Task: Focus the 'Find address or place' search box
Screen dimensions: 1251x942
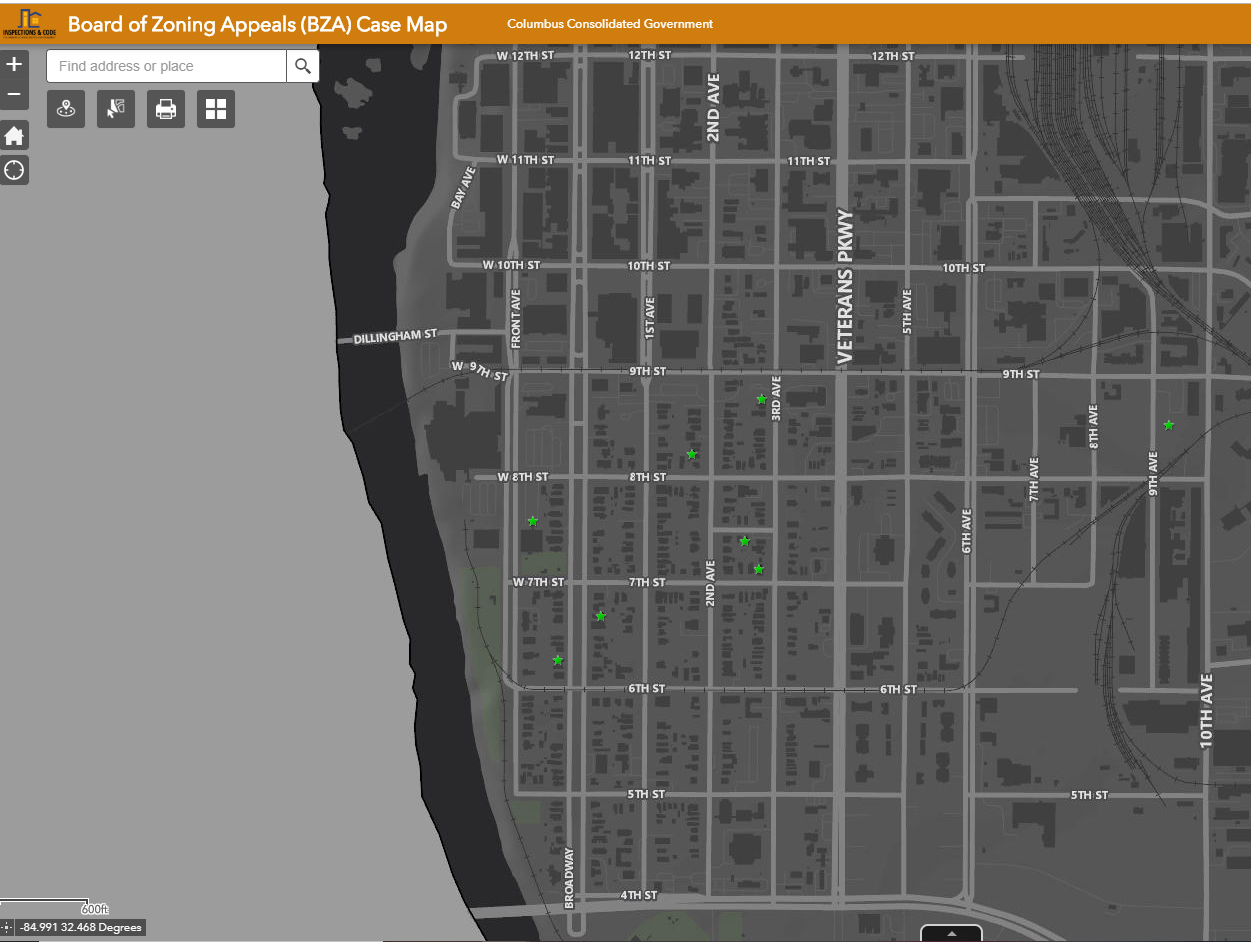Action: point(167,66)
